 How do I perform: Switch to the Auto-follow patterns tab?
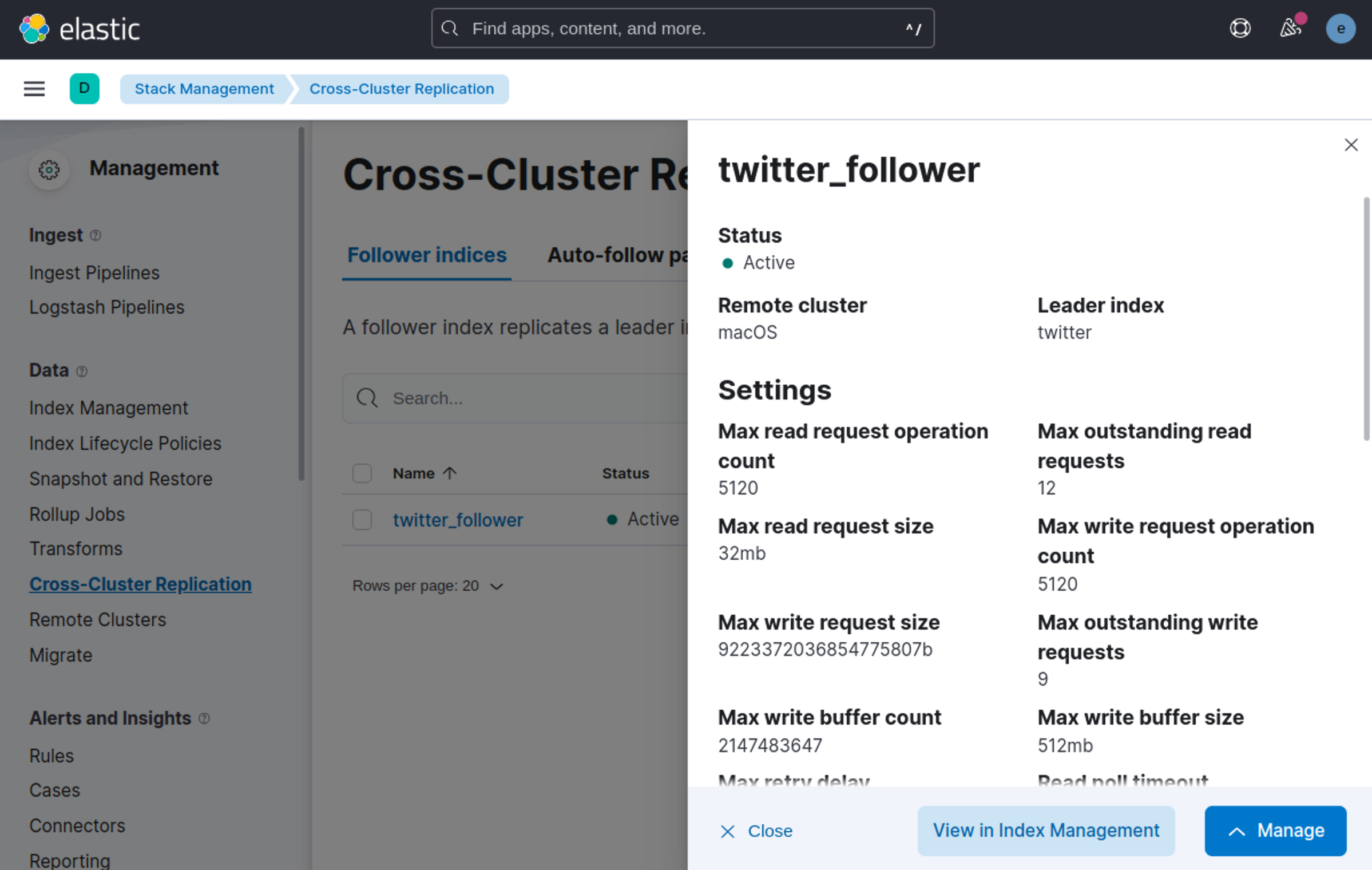618,255
